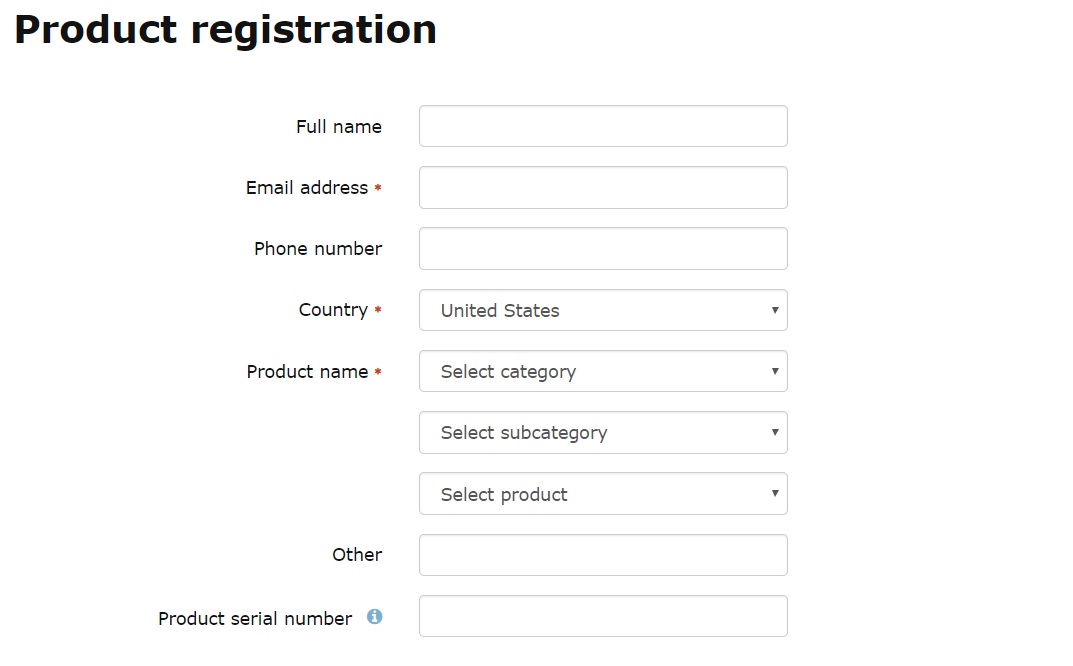Click the Phone number label
1073x666 pixels.
318,248
